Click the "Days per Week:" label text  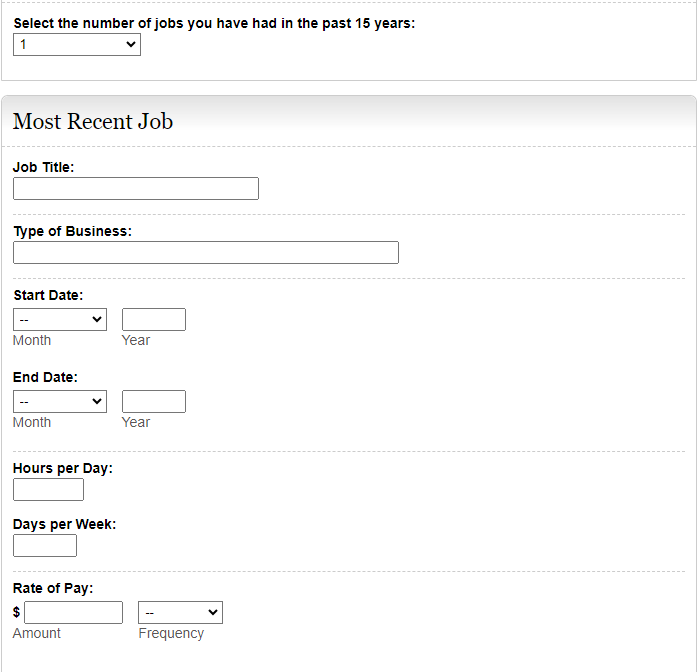click(x=64, y=524)
